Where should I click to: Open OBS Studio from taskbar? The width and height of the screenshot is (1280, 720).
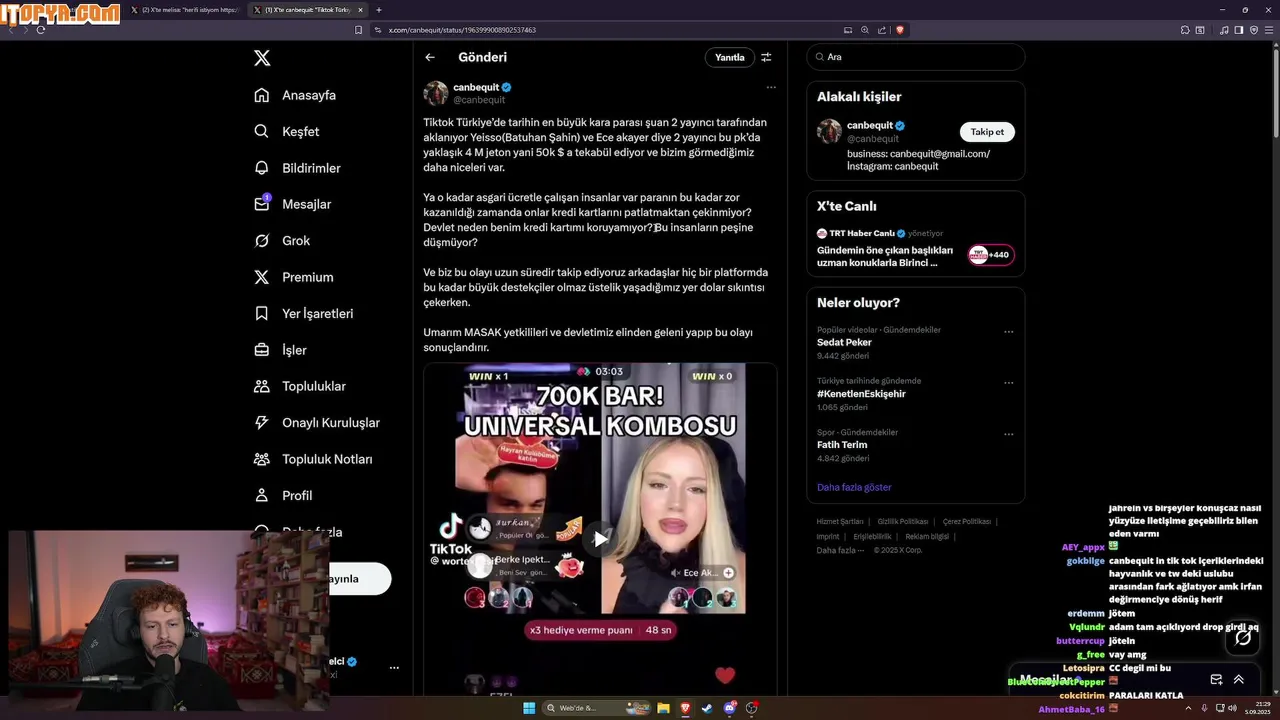click(752, 708)
